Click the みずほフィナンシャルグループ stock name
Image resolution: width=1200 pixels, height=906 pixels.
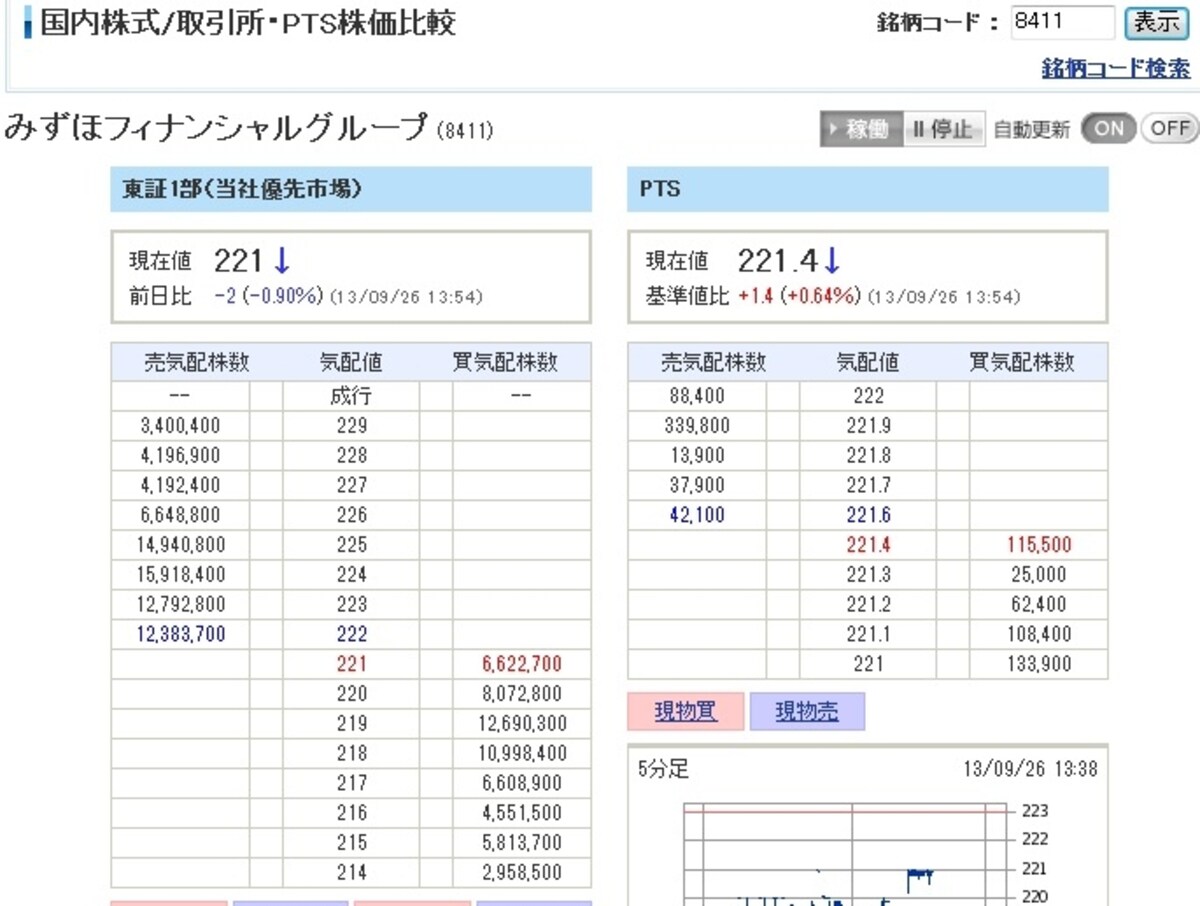point(216,129)
